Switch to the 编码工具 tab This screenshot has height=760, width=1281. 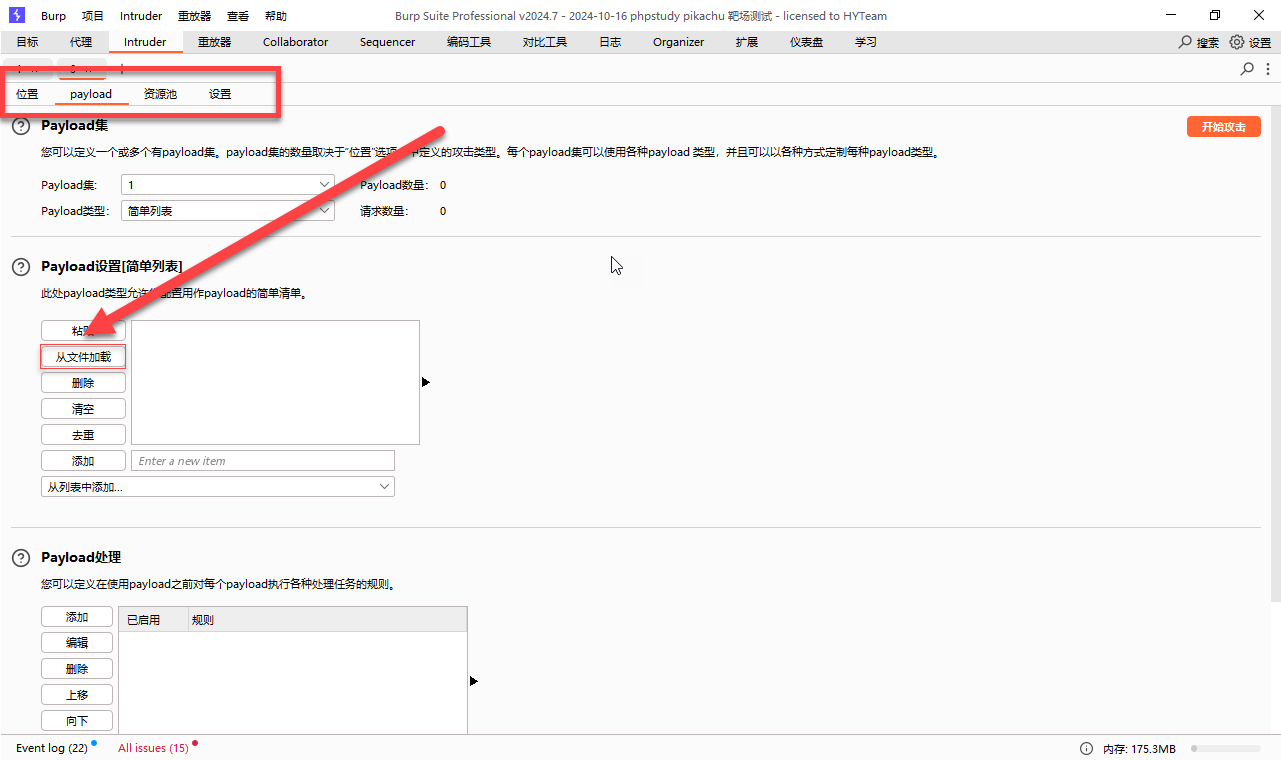(x=469, y=42)
